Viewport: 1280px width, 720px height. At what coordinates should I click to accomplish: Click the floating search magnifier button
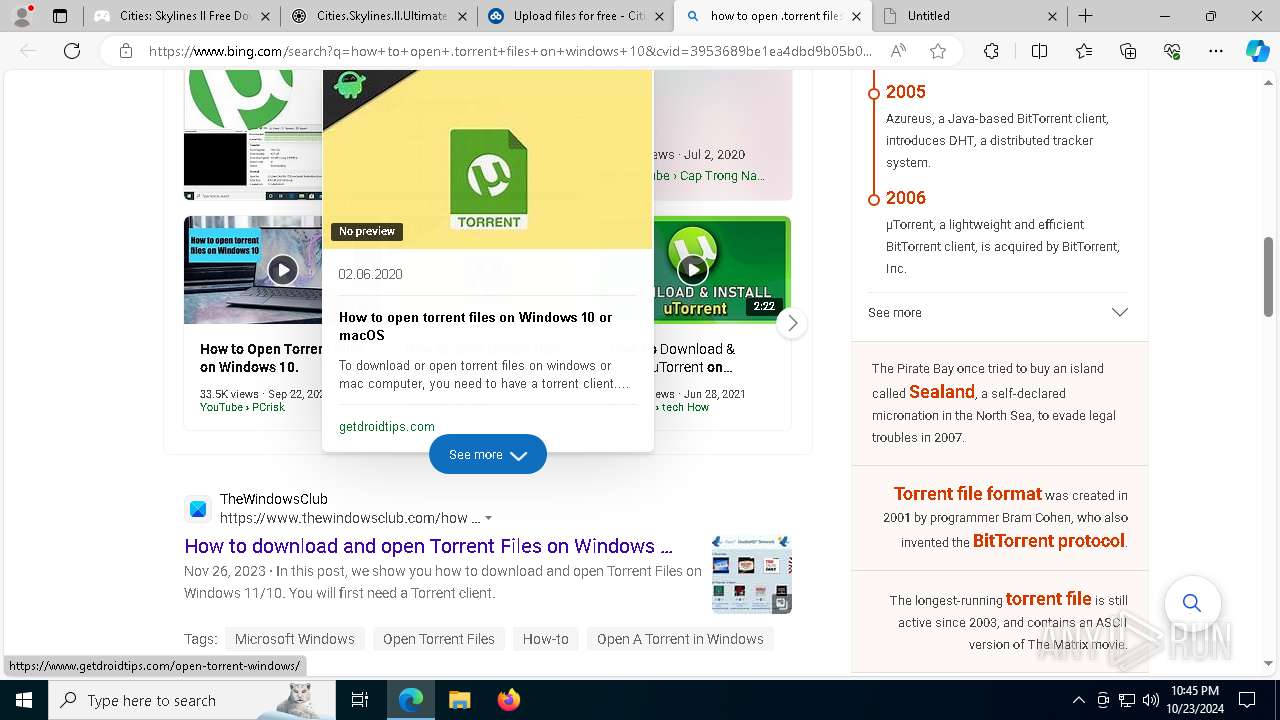tap(1192, 602)
